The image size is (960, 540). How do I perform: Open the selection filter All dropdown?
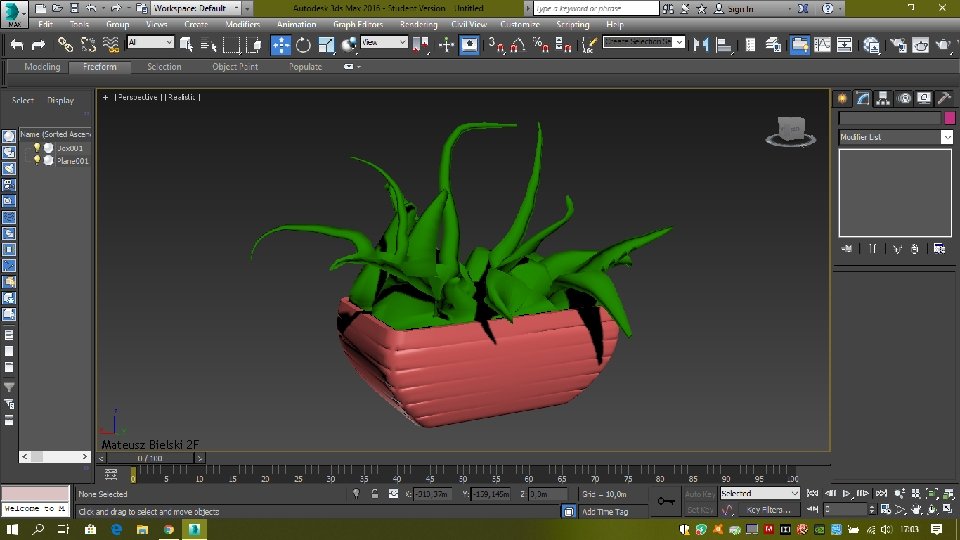tap(150, 43)
